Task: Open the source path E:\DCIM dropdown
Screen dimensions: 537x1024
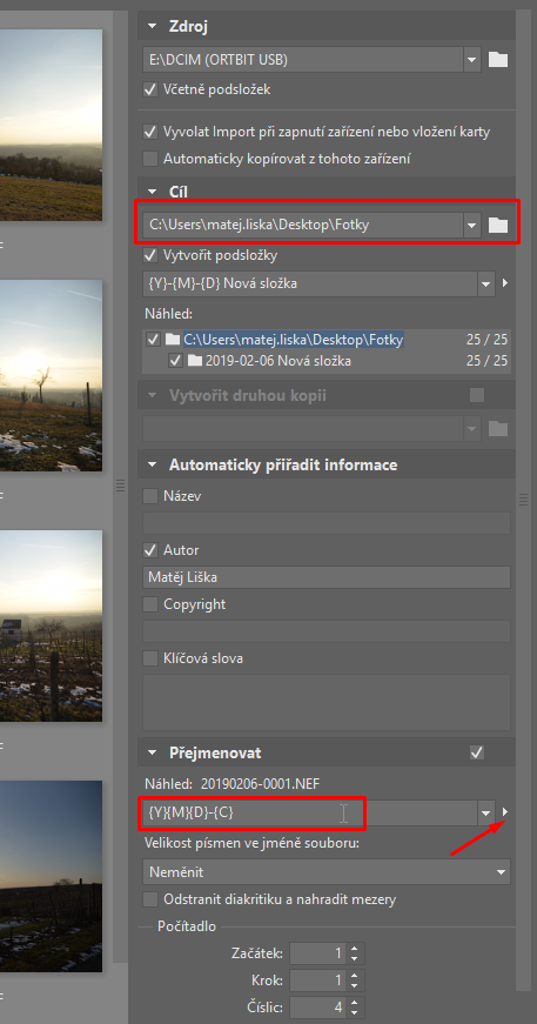Action: click(x=472, y=60)
